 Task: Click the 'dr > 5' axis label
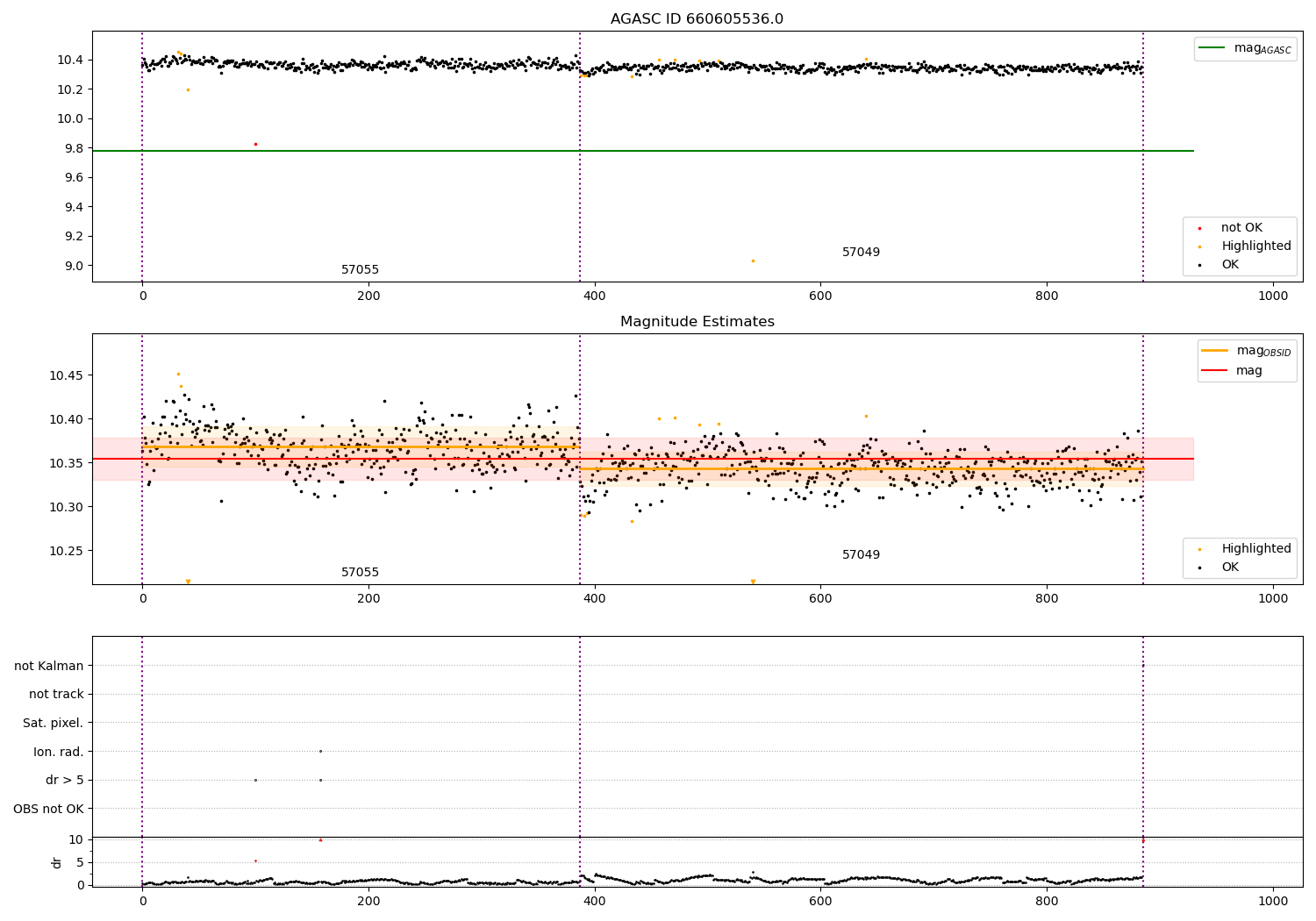pyautogui.click(x=65, y=781)
